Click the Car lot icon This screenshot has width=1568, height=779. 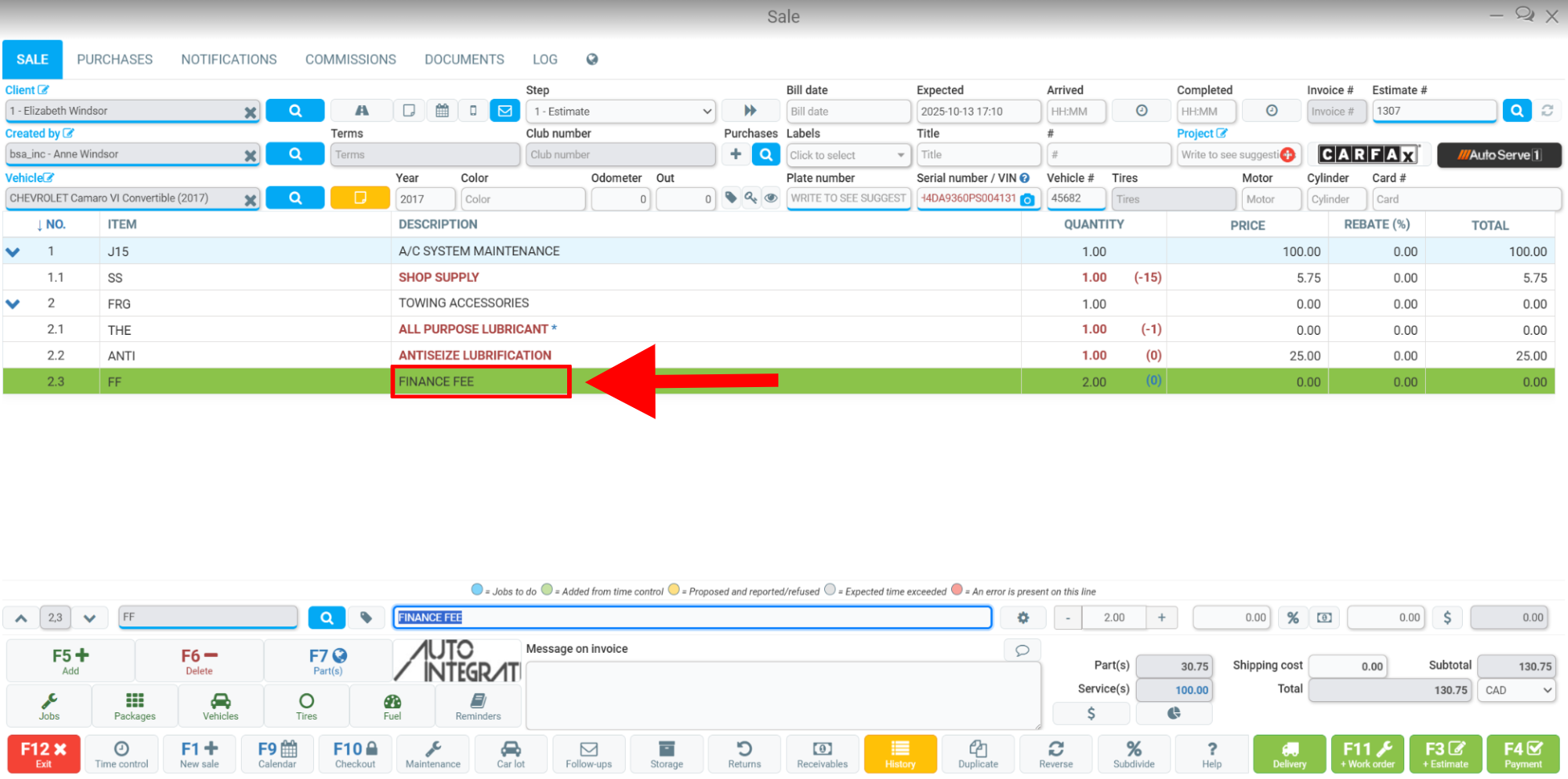511,754
